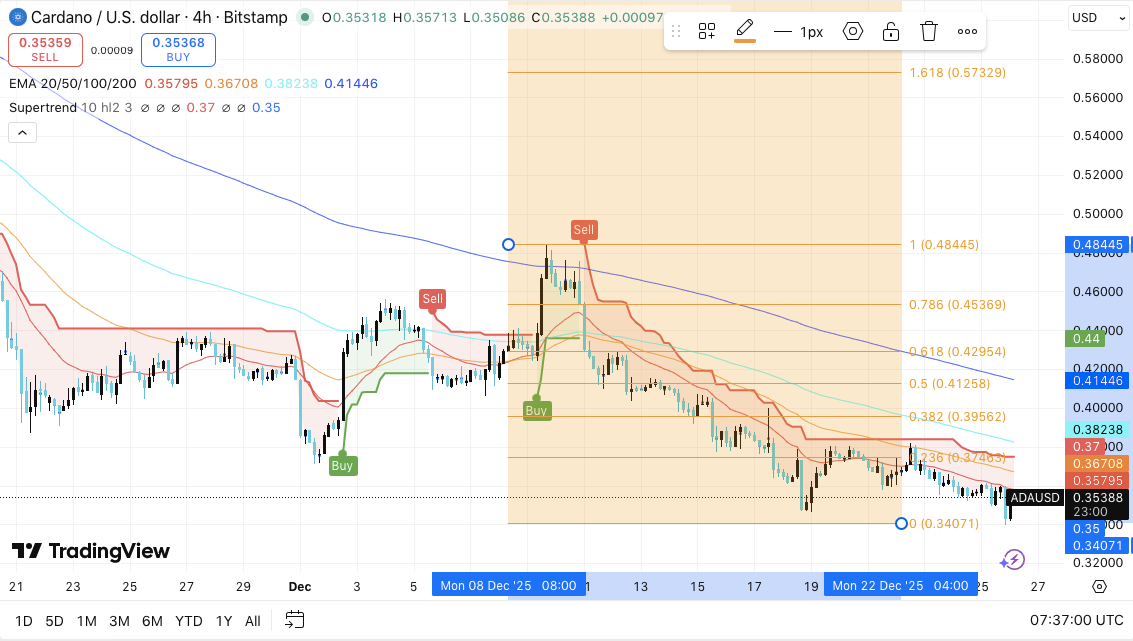Select the Fibonacci anchor point at level 1

pyautogui.click(x=508, y=244)
